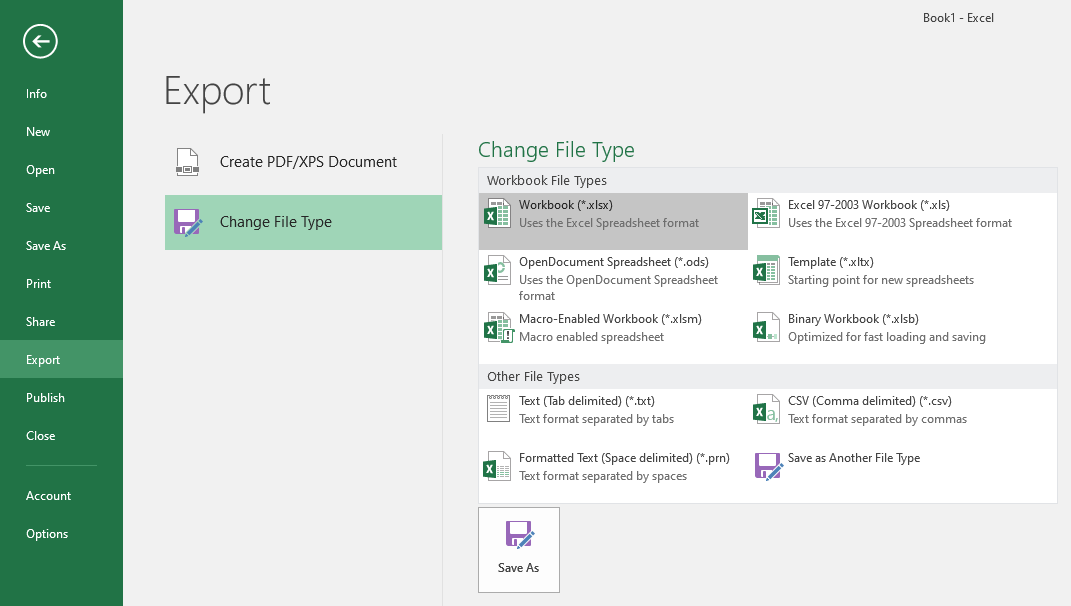This screenshot has width=1071, height=606.
Task: Click the Save as Another File Type icon
Action: pos(767,467)
